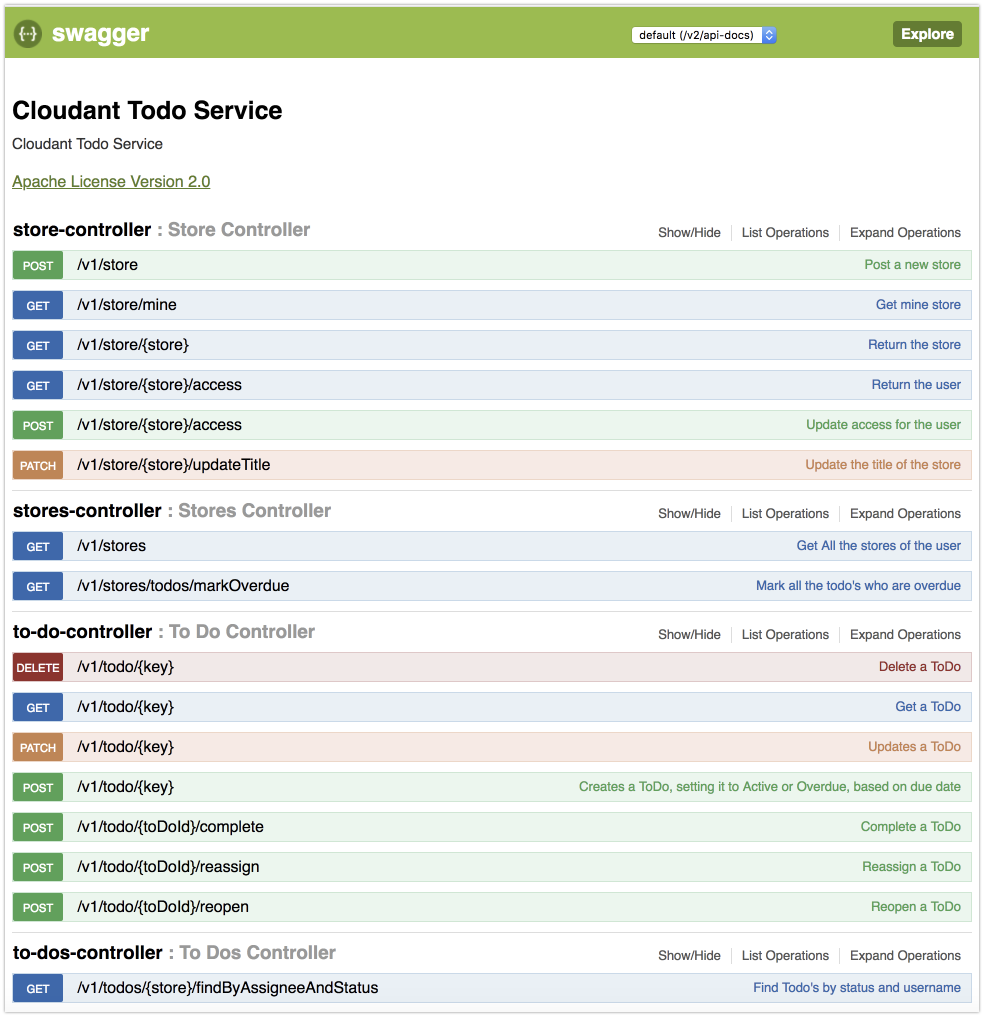Screen dimensions: 984x1017
Task: Click Show/Hide for stores-controller
Action: [689, 514]
